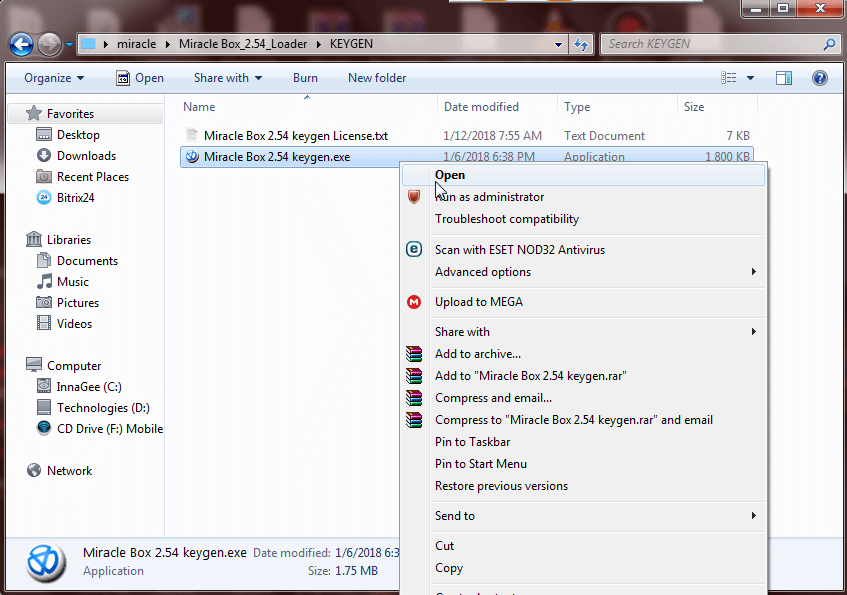This screenshot has width=847, height=595.
Task: Click the back navigation arrow
Action: (x=21, y=44)
